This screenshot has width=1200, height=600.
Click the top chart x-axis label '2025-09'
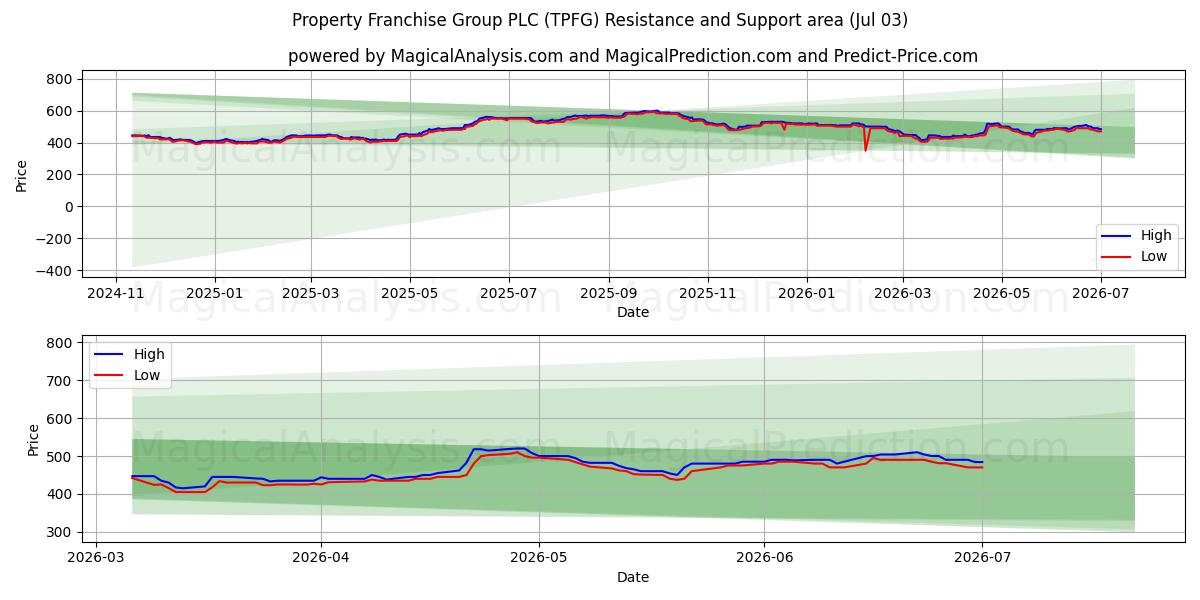point(608,293)
